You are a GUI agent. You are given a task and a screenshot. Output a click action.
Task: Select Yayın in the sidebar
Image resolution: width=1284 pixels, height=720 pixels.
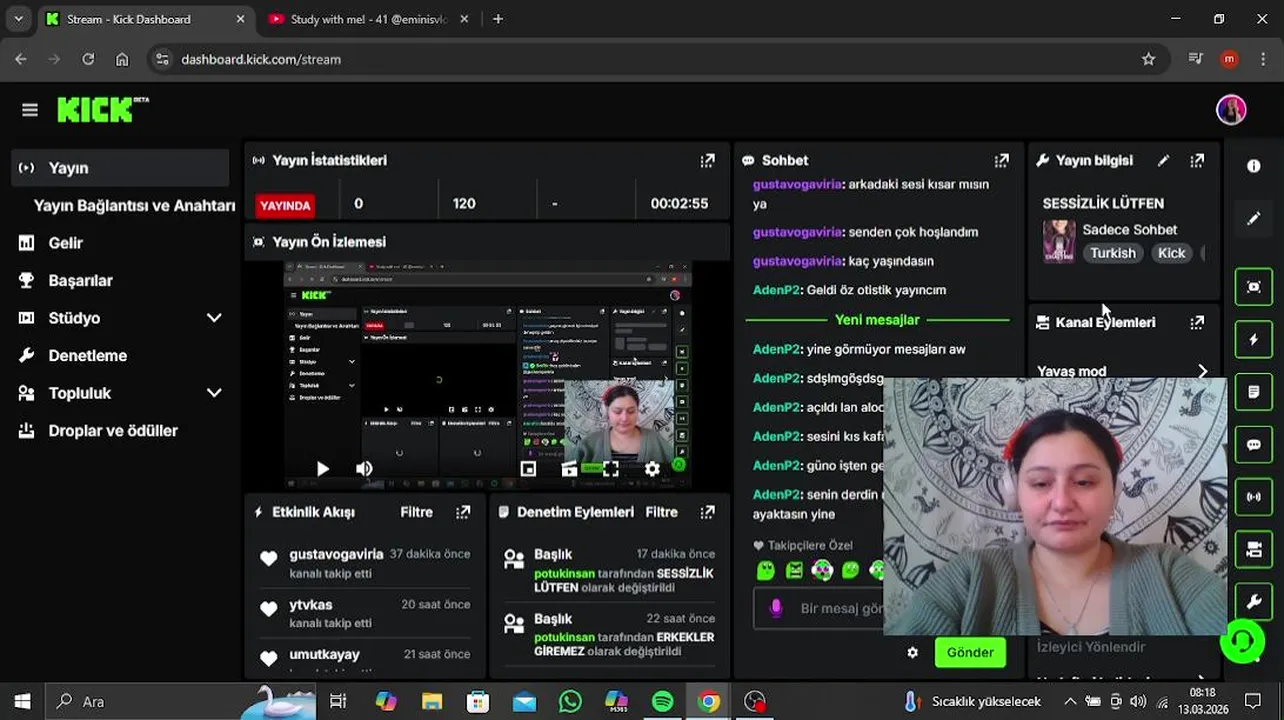point(121,168)
